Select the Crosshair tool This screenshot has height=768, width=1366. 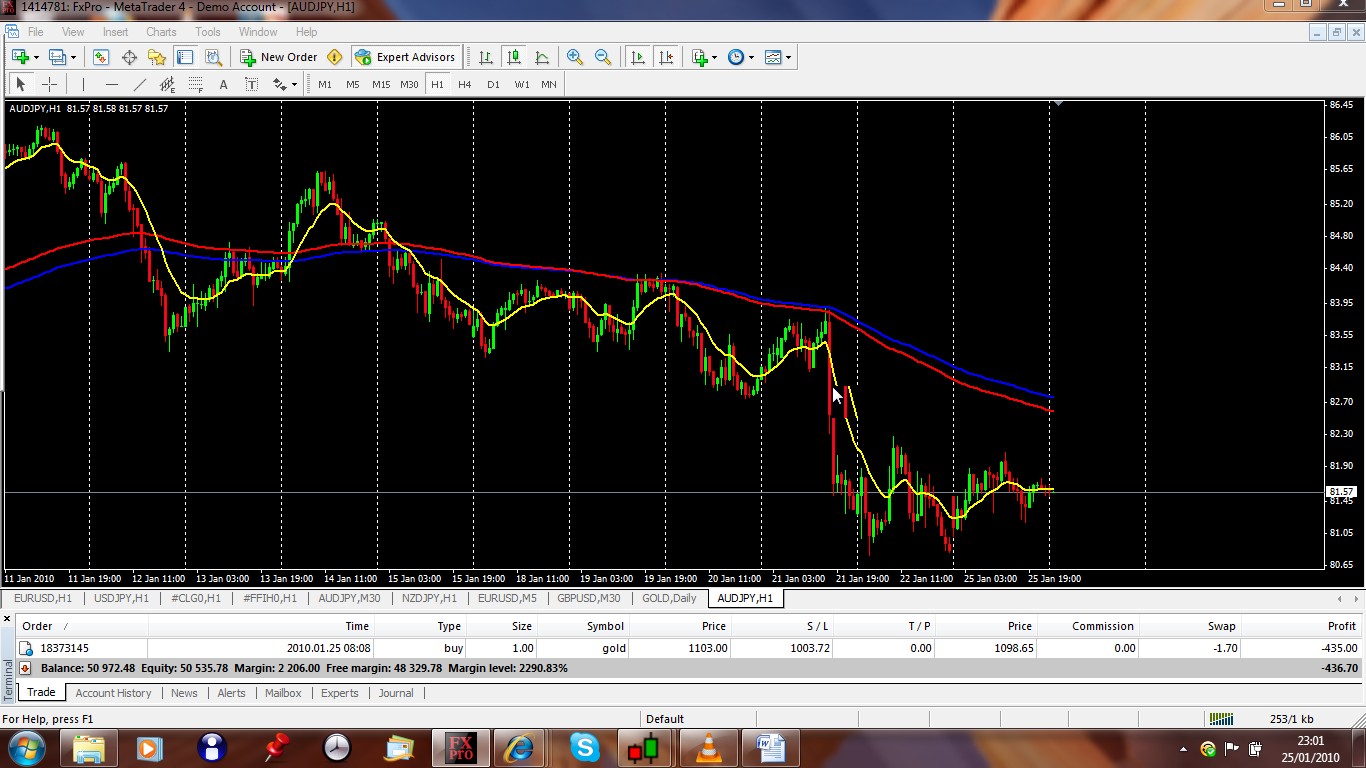point(49,84)
